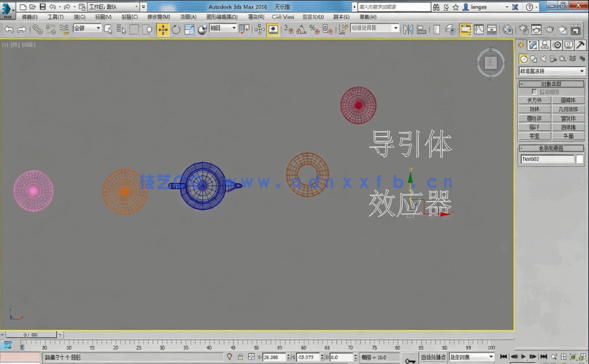Viewport: 589px width, 364px height.
Task: Open the named selection sets dropdown
Action: tap(375, 28)
